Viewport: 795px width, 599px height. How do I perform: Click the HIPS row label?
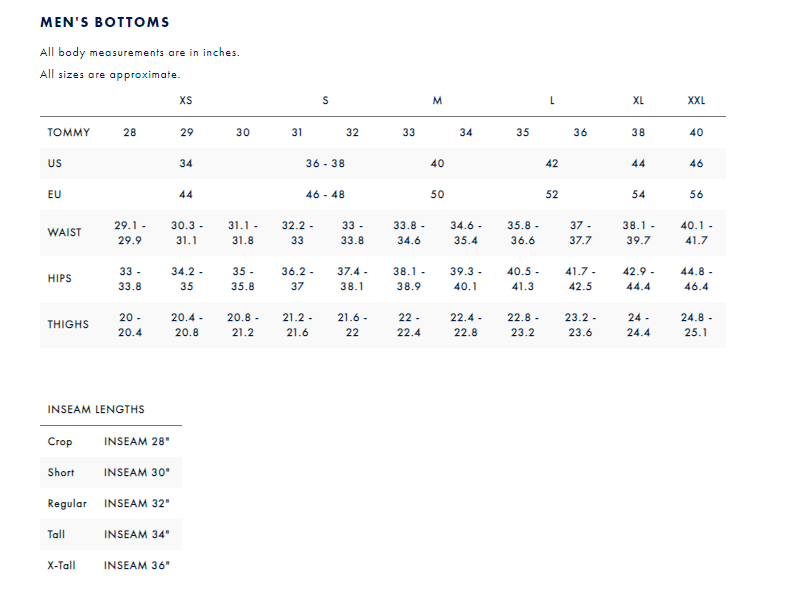click(60, 279)
